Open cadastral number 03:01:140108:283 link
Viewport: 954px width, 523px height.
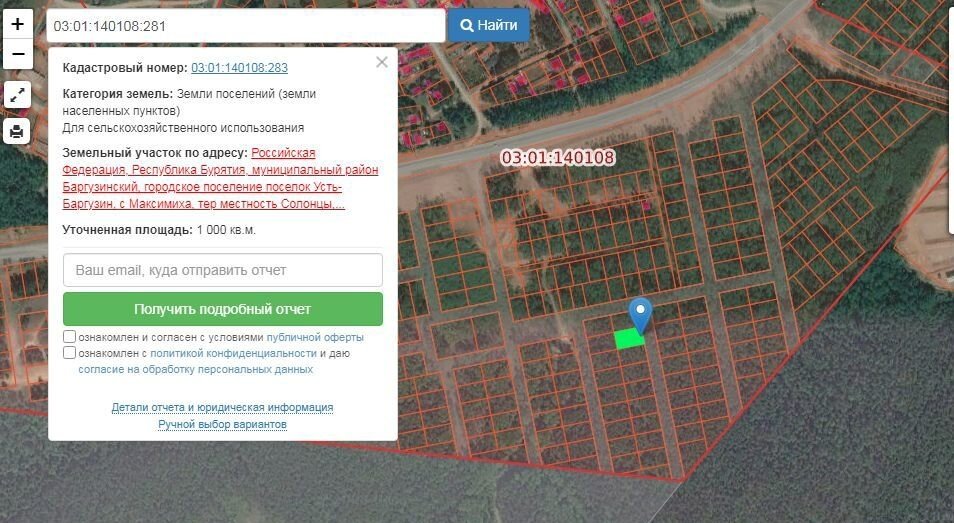239,68
